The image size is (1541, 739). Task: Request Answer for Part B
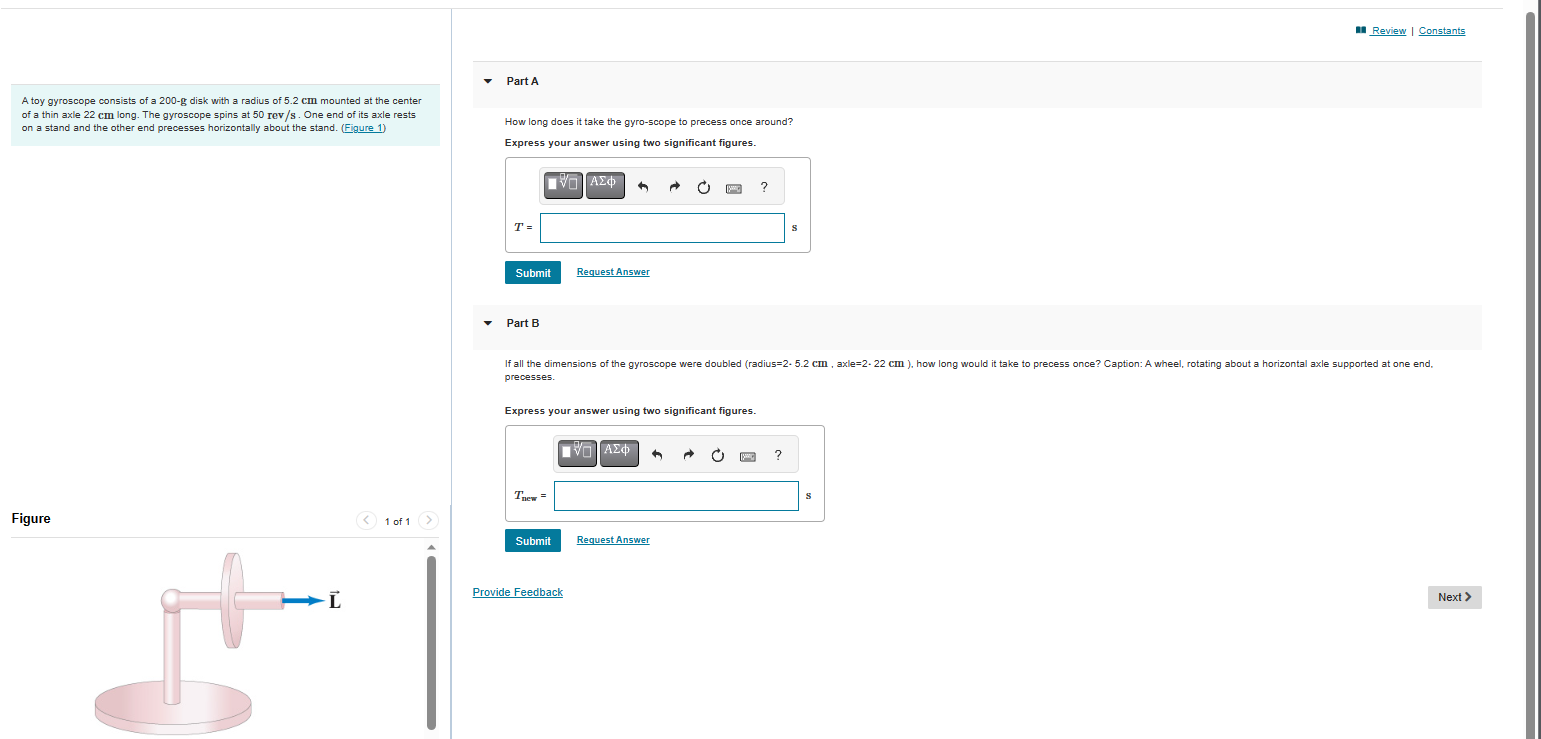[613, 540]
